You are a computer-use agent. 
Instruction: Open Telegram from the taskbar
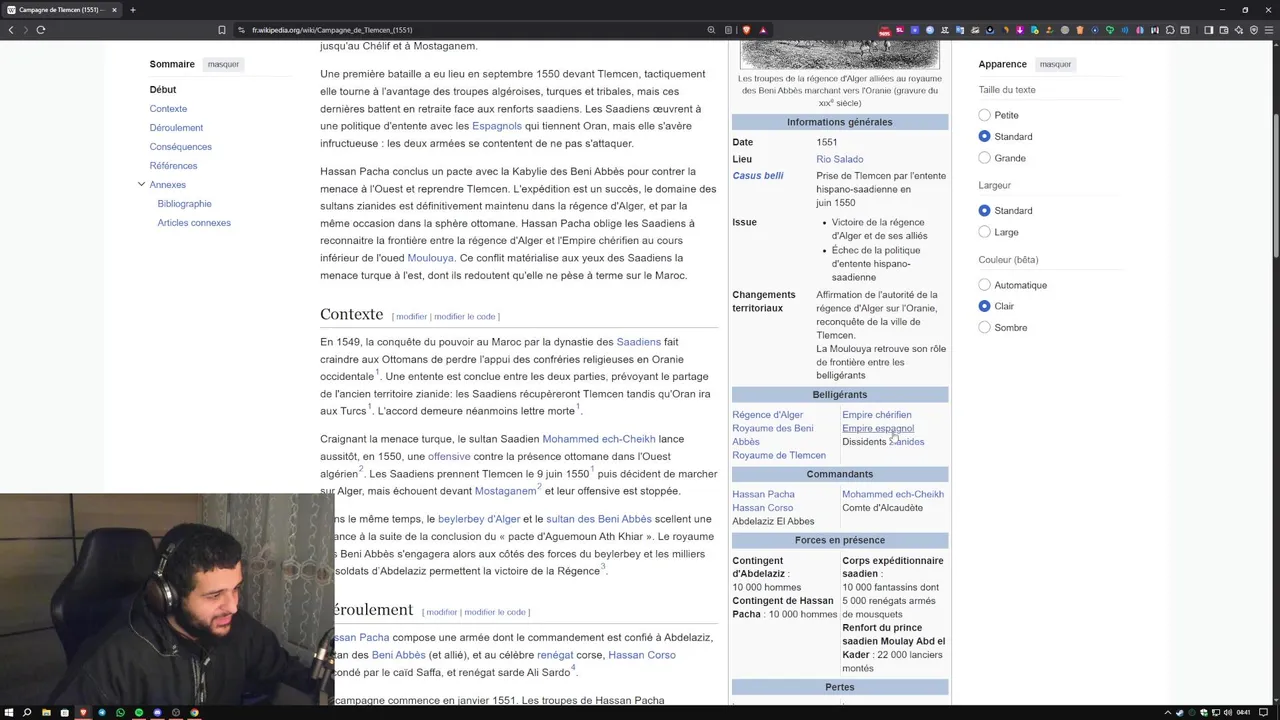(x=101, y=712)
